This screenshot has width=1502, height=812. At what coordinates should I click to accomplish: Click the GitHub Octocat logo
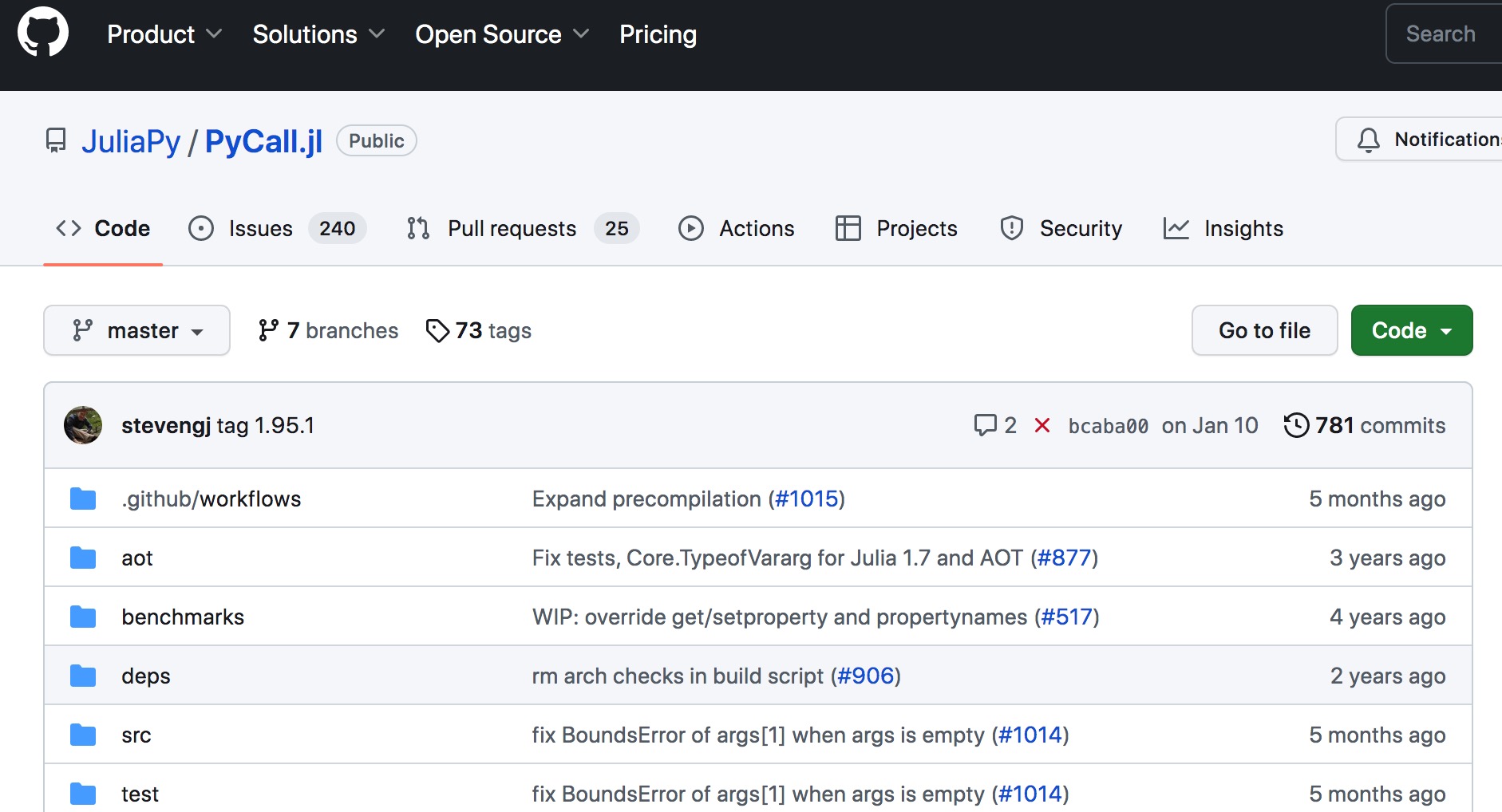43,33
